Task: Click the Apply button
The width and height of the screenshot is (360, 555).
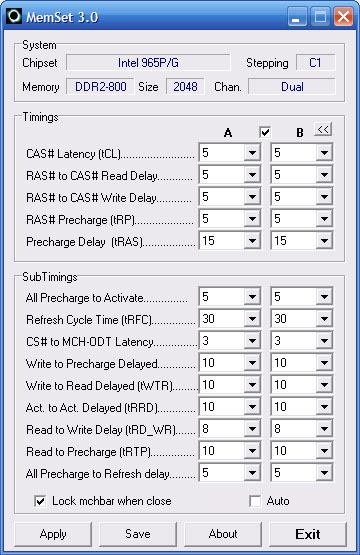Action: 53,534
